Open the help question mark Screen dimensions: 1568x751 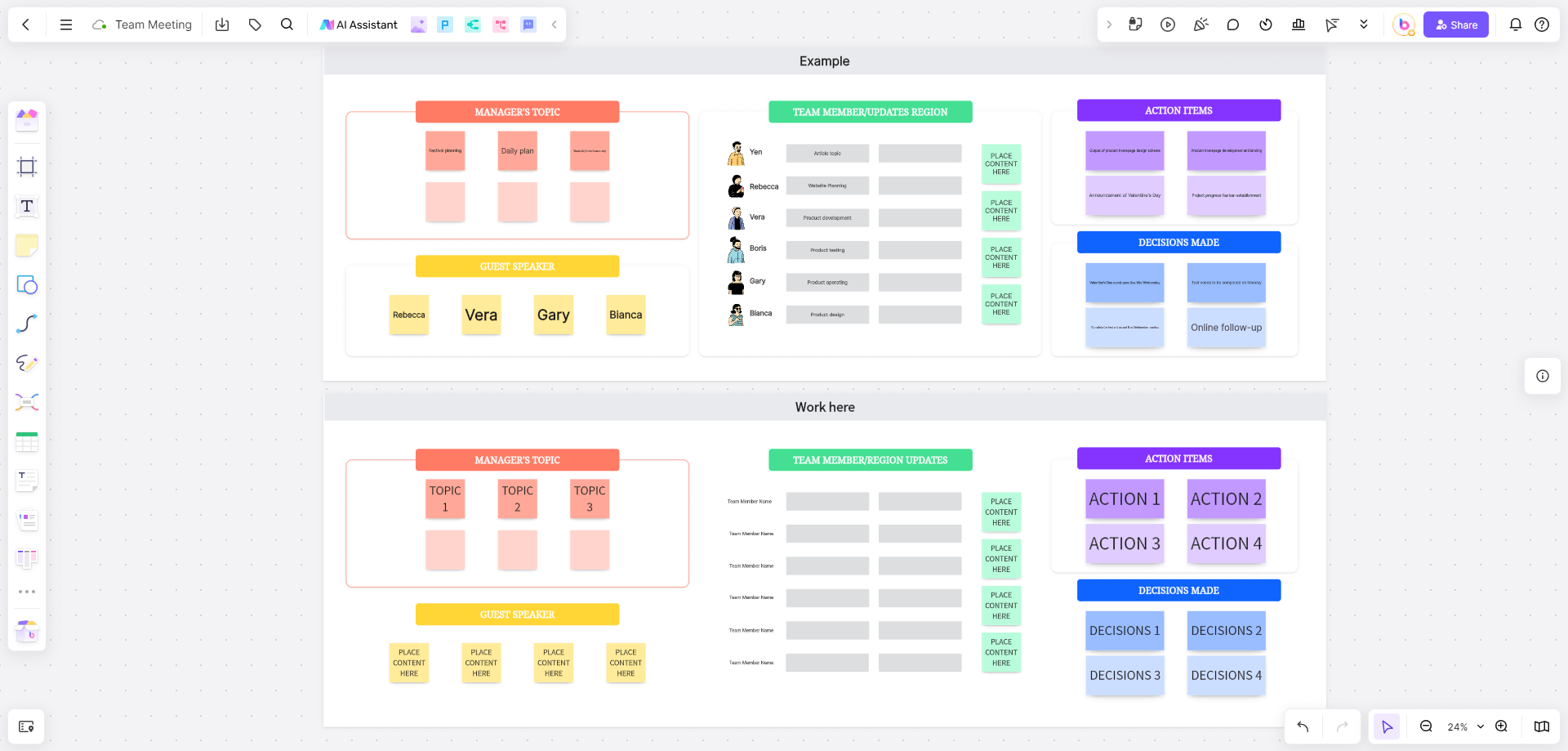[1542, 25]
